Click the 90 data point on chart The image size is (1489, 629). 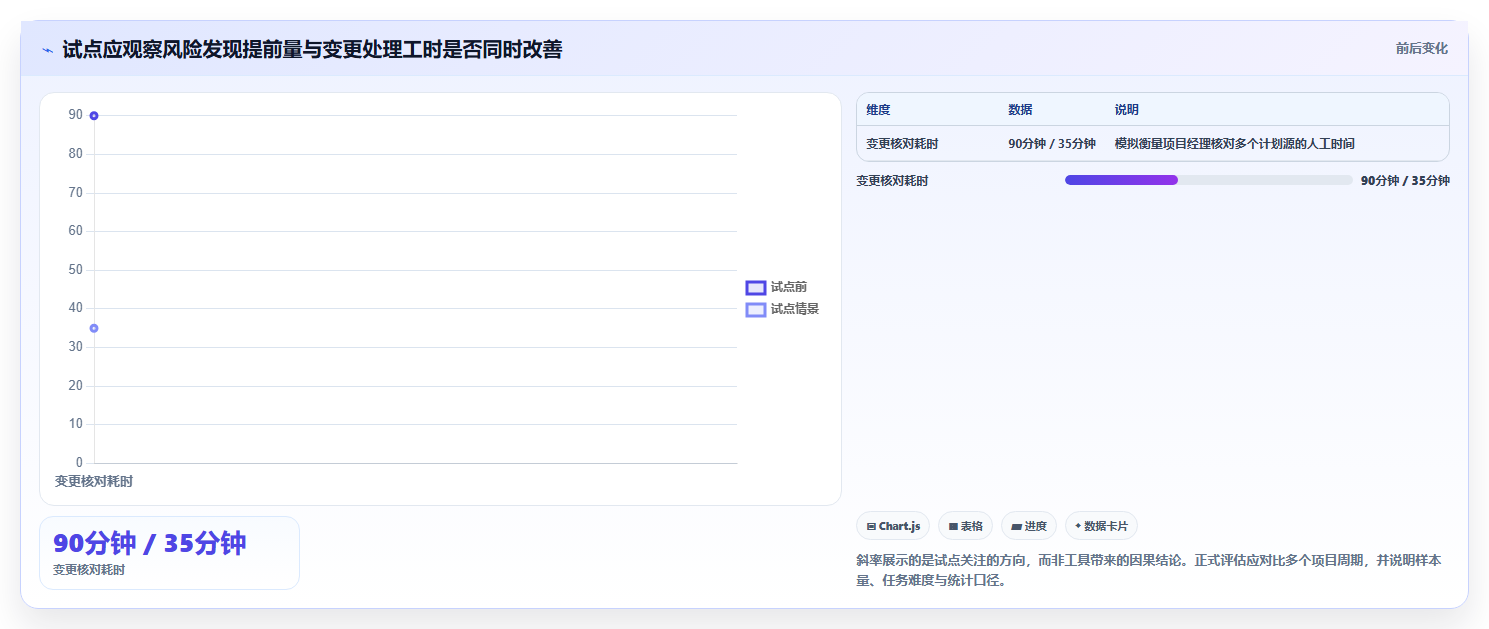[x=94, y=116]
